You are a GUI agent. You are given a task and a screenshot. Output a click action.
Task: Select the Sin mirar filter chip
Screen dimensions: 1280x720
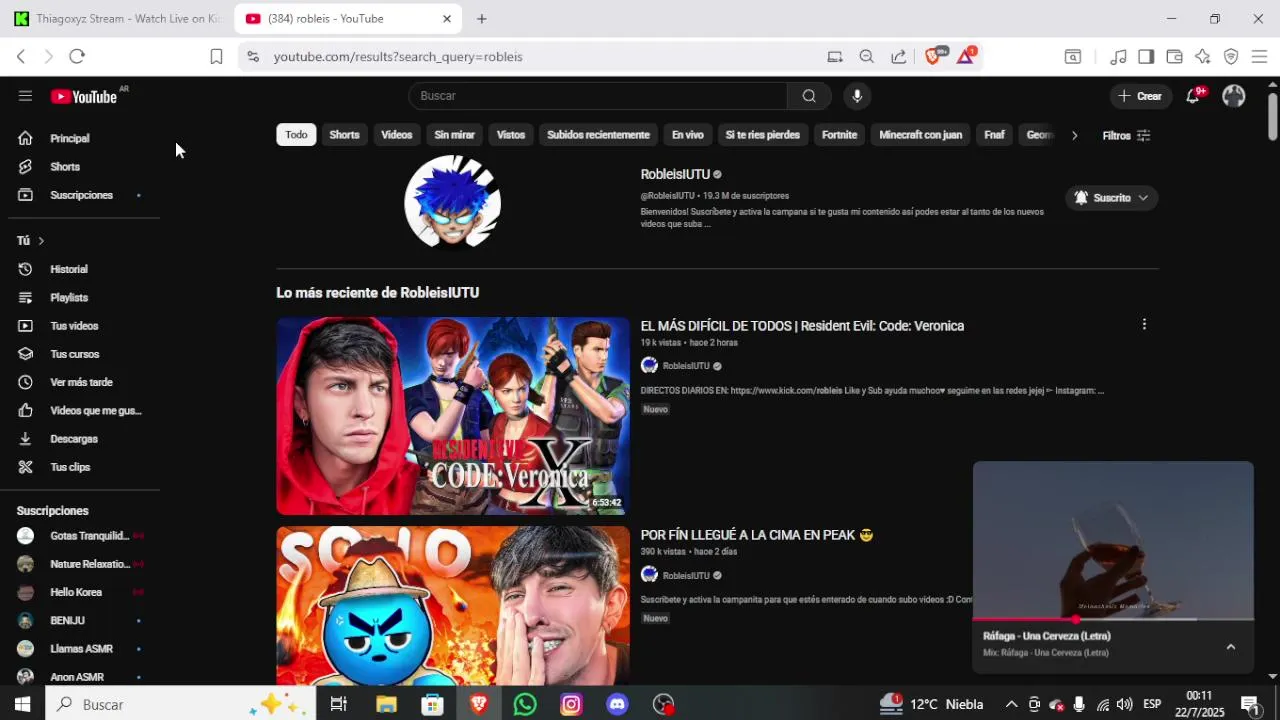click(x=454, y=135)
